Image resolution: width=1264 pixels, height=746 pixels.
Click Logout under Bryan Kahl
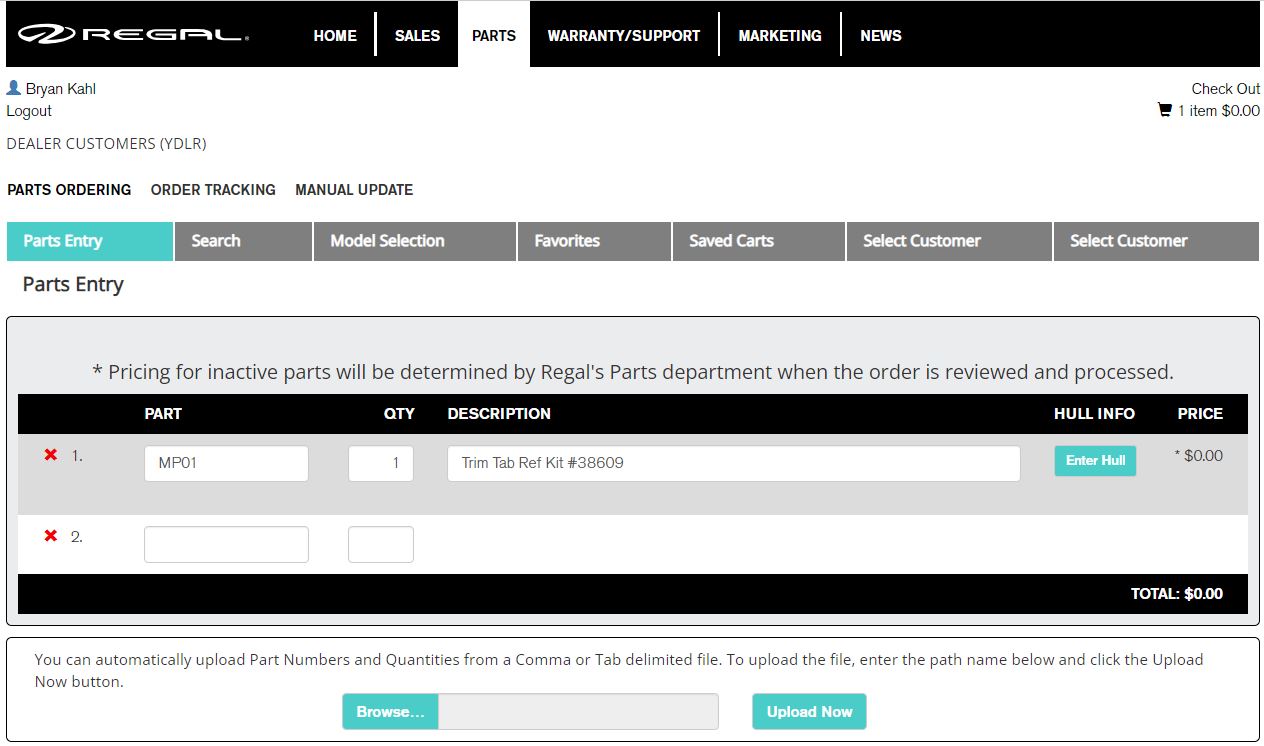pos(28,111)
